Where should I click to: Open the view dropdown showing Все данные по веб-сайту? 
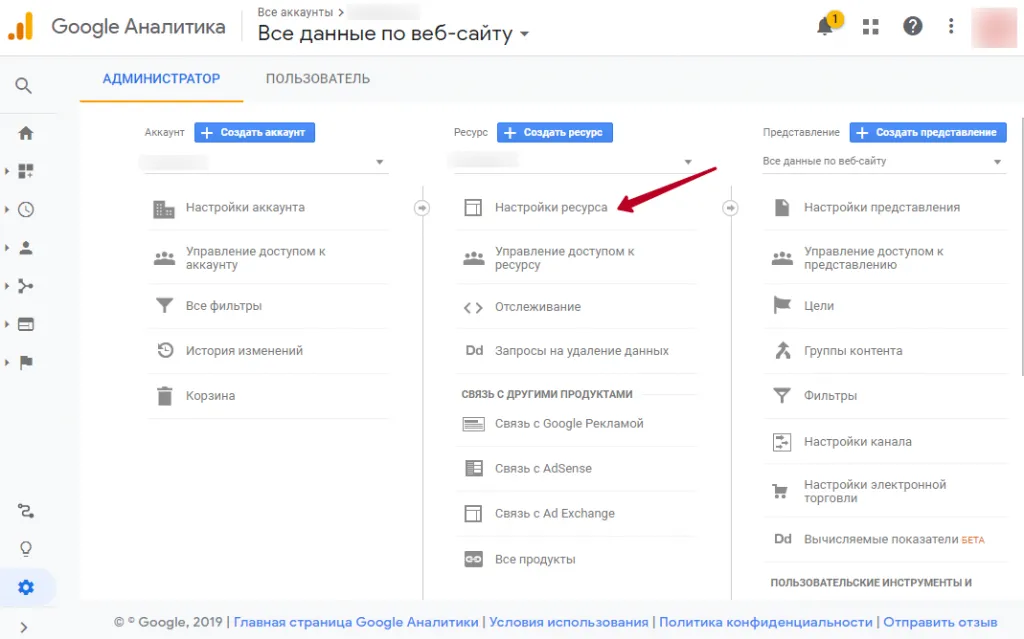(883, 161)
